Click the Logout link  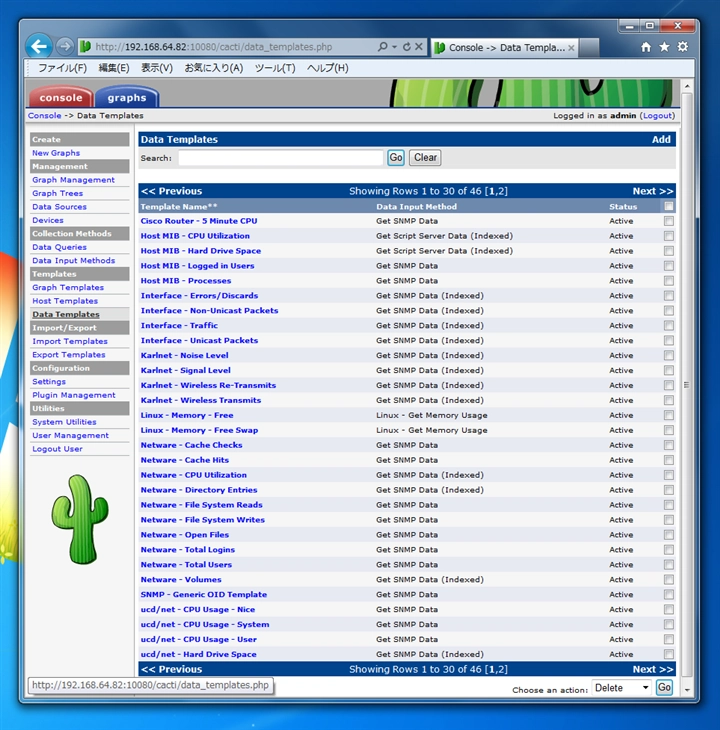point(657,115)
